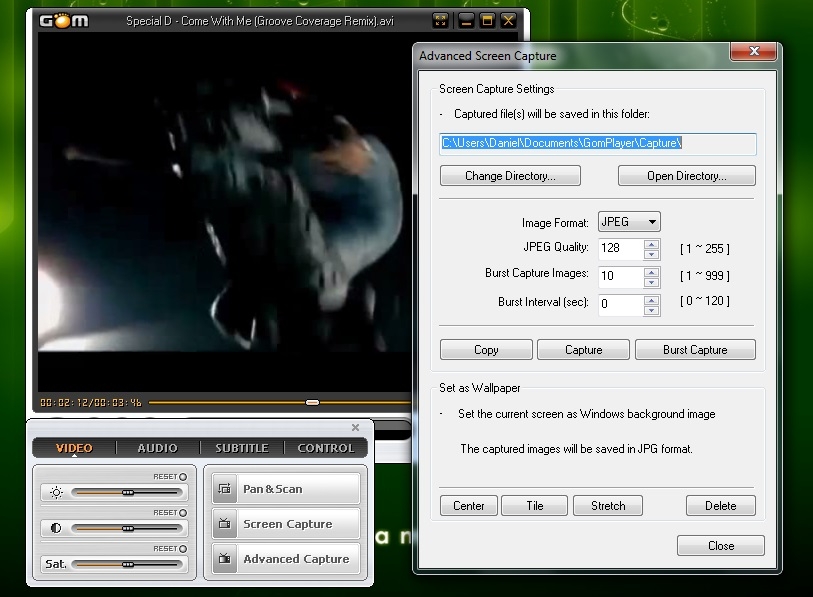
Task: Click the contrast slider handle
Action: point(128,529)
